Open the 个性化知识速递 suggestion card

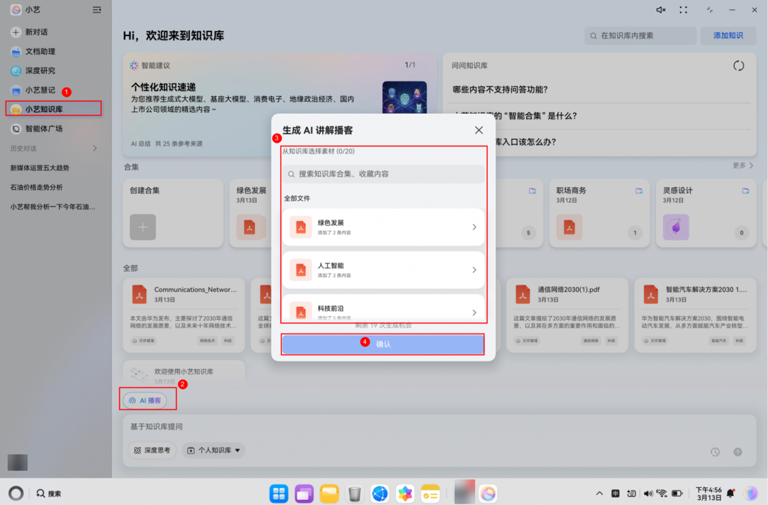point(280,104)
